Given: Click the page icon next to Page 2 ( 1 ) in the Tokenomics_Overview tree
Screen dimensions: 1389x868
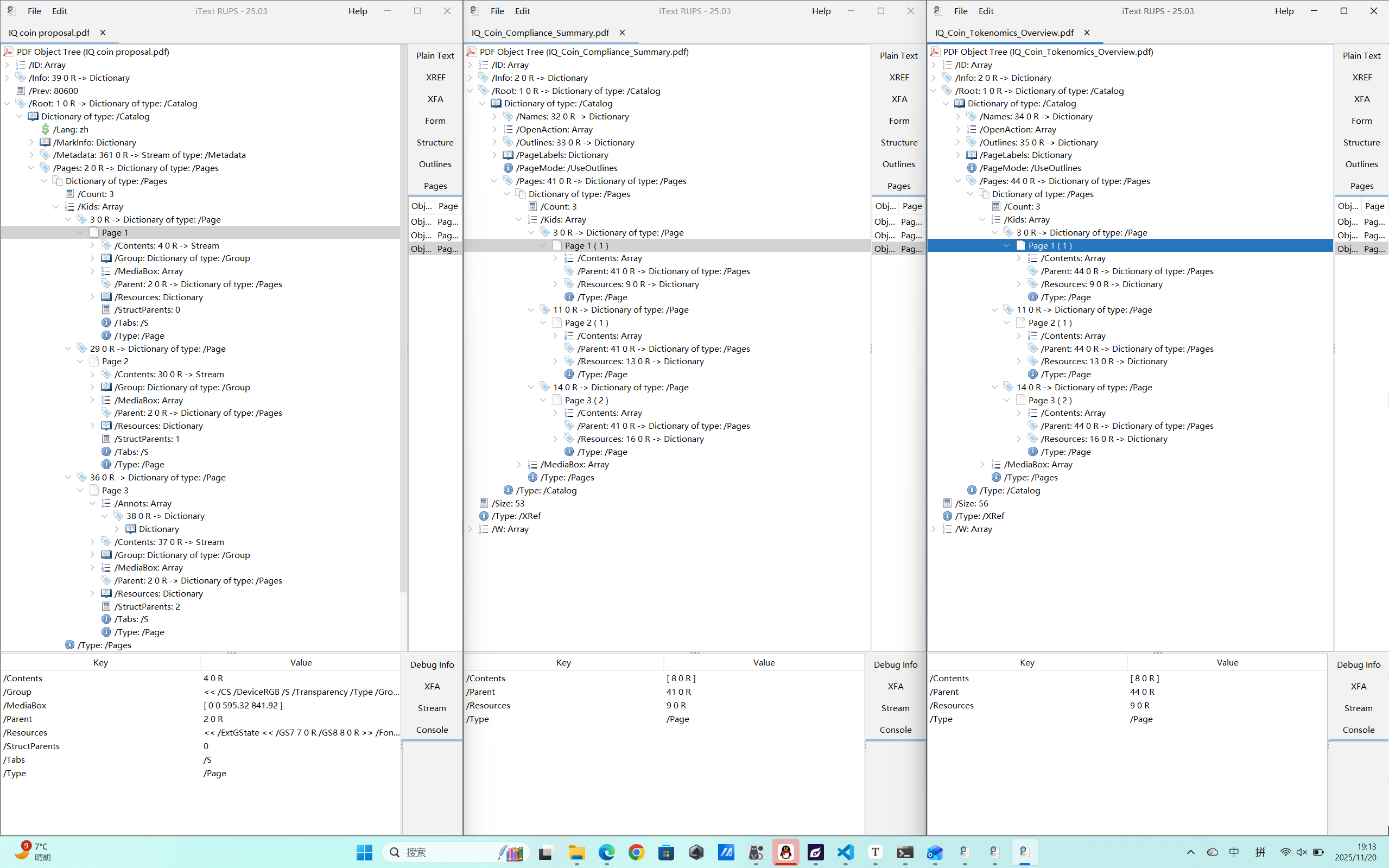Looking at the screenshot, I should click(1020, 322).
